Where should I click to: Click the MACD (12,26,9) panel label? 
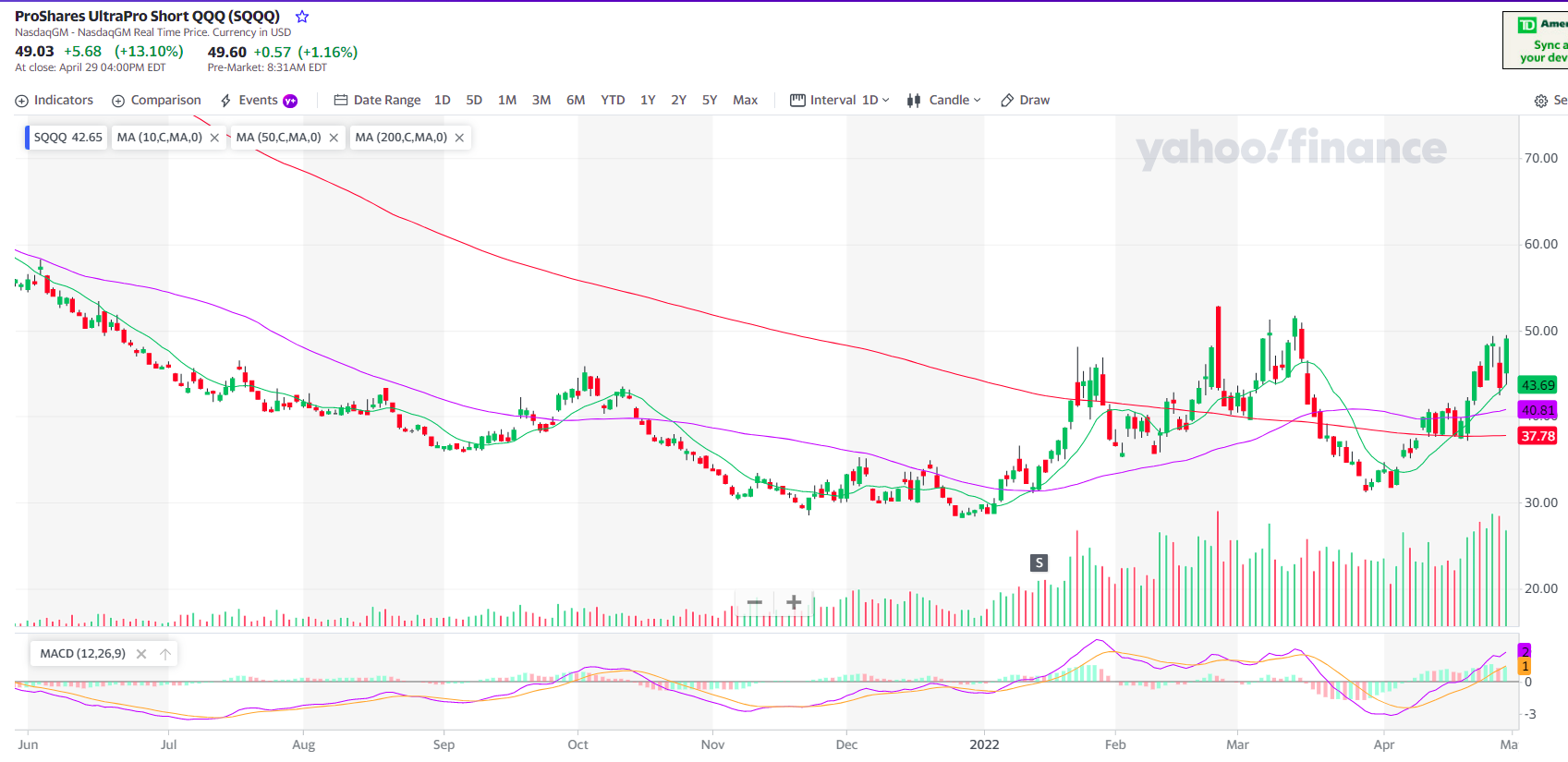[82, 654]
